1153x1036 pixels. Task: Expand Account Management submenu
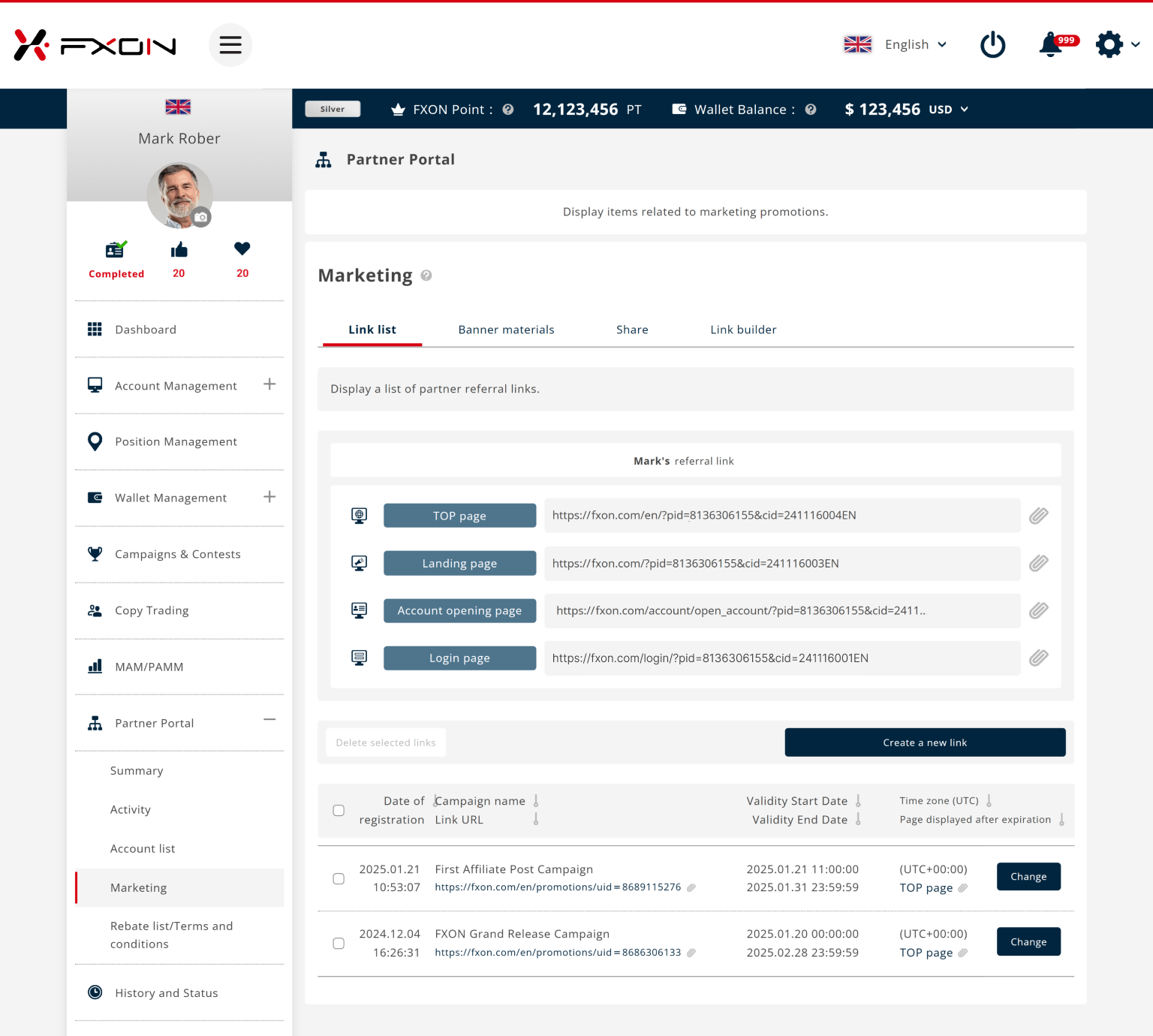269,384
